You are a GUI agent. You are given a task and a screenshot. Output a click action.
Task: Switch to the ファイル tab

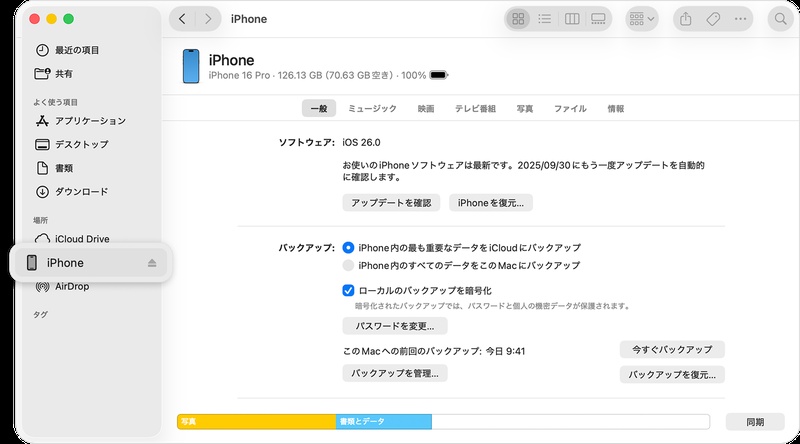point(570,108)
